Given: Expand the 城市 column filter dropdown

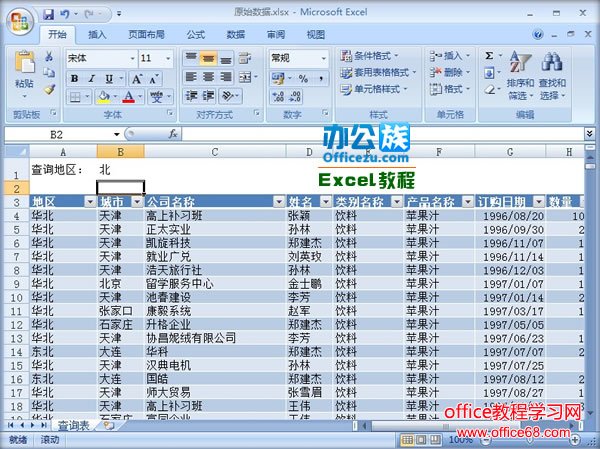Looking at the screenshot, I should pyautogui.click(x=137, y=201).
